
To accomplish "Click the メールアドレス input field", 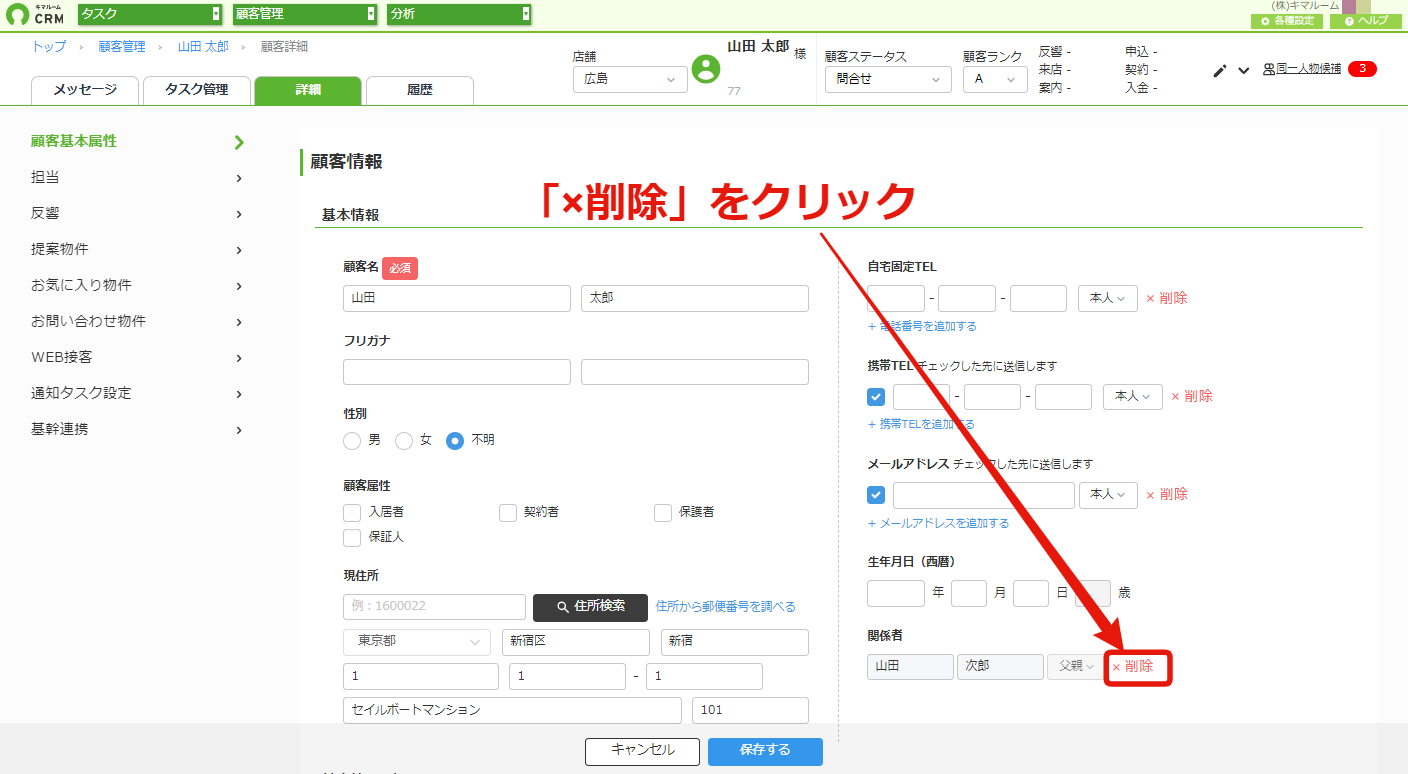I will point(984,495).
